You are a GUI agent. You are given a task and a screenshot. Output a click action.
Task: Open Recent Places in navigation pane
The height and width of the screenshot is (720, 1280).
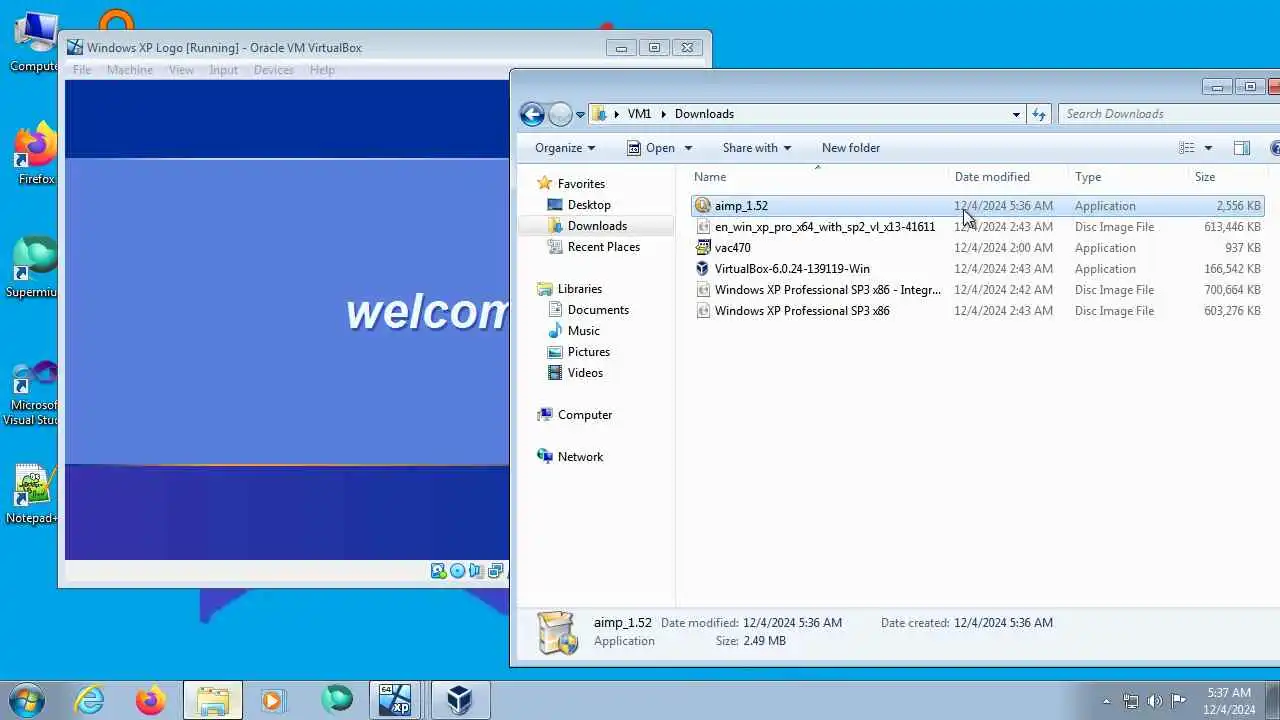[603, 247]
